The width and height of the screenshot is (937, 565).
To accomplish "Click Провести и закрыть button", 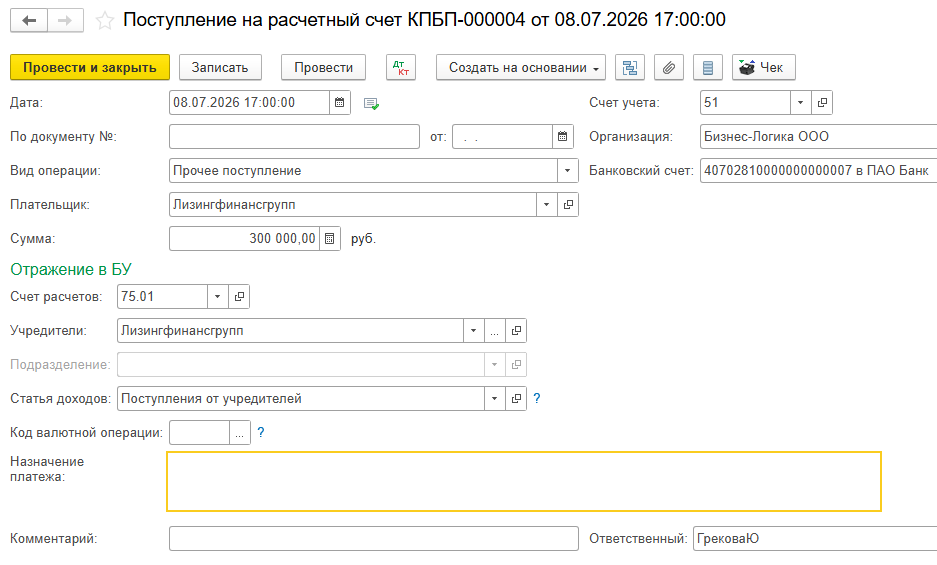I will pyautogui.click(x=90, y=68).
